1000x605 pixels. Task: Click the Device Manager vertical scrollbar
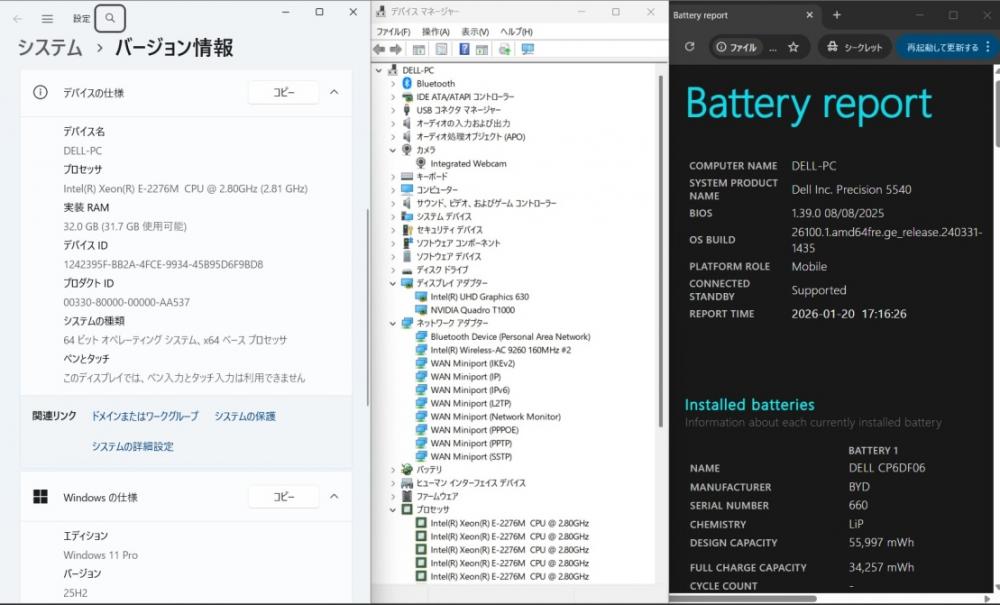point(660,250)
